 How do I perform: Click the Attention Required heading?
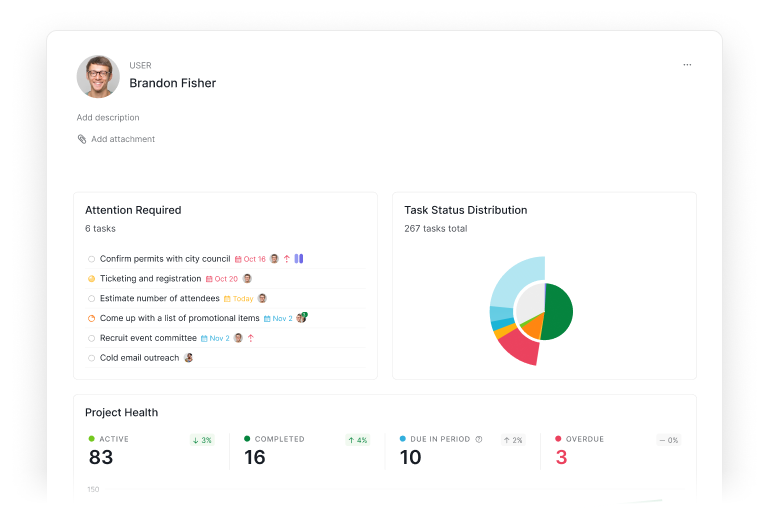coord(133,210)
